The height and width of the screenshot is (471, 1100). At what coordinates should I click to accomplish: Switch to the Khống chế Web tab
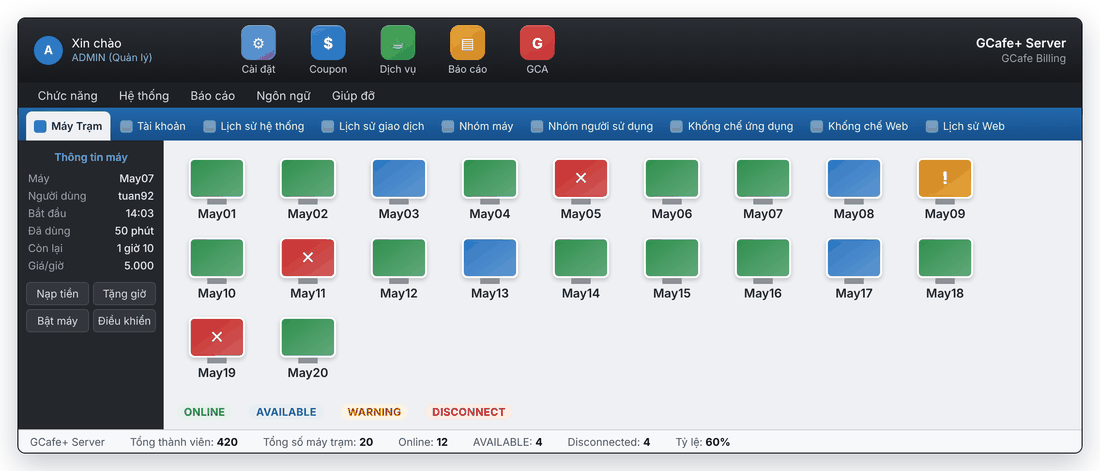[859, 126]
